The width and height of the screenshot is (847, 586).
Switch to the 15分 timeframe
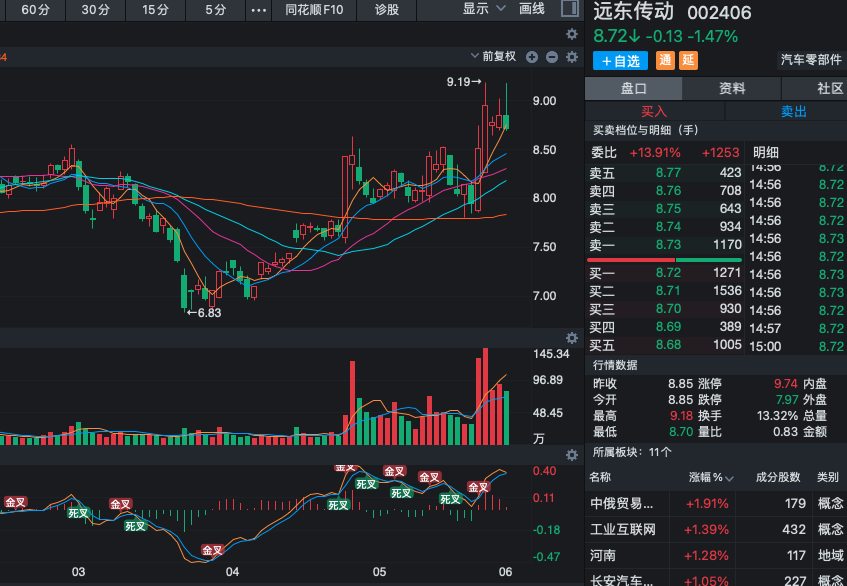pos(156,10)
